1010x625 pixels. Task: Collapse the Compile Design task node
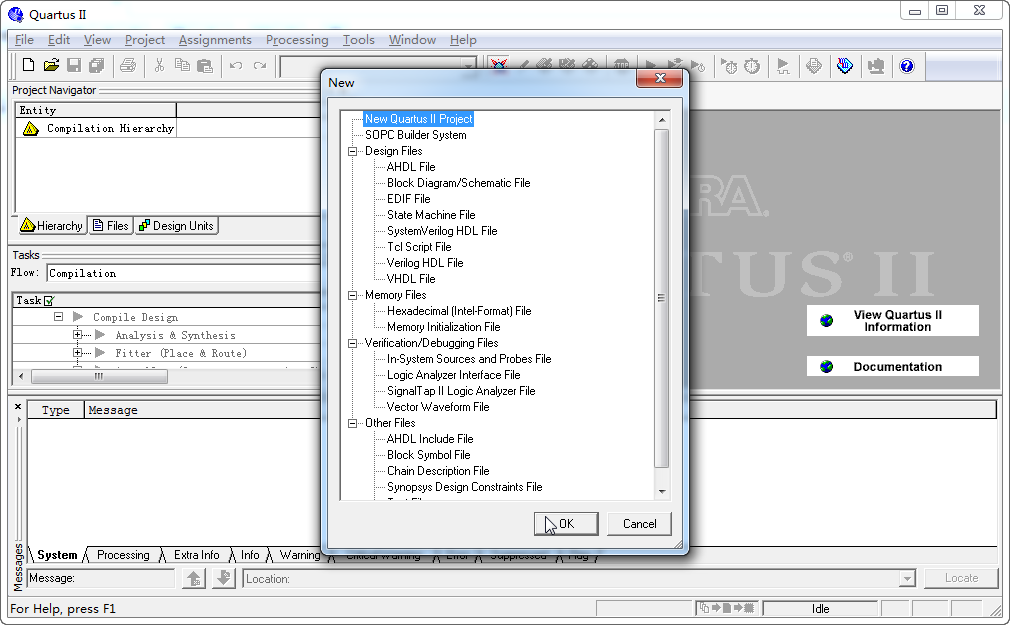[59, 317]
